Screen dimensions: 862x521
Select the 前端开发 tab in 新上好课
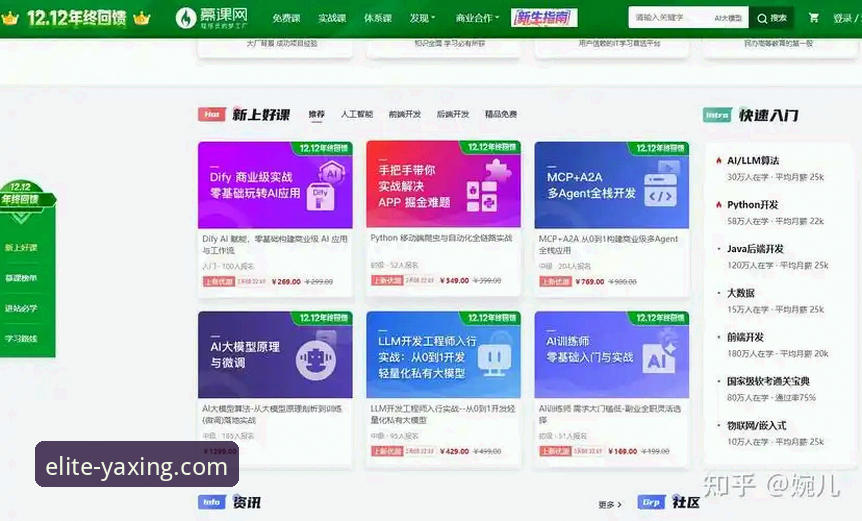click(x=405, y=114)
